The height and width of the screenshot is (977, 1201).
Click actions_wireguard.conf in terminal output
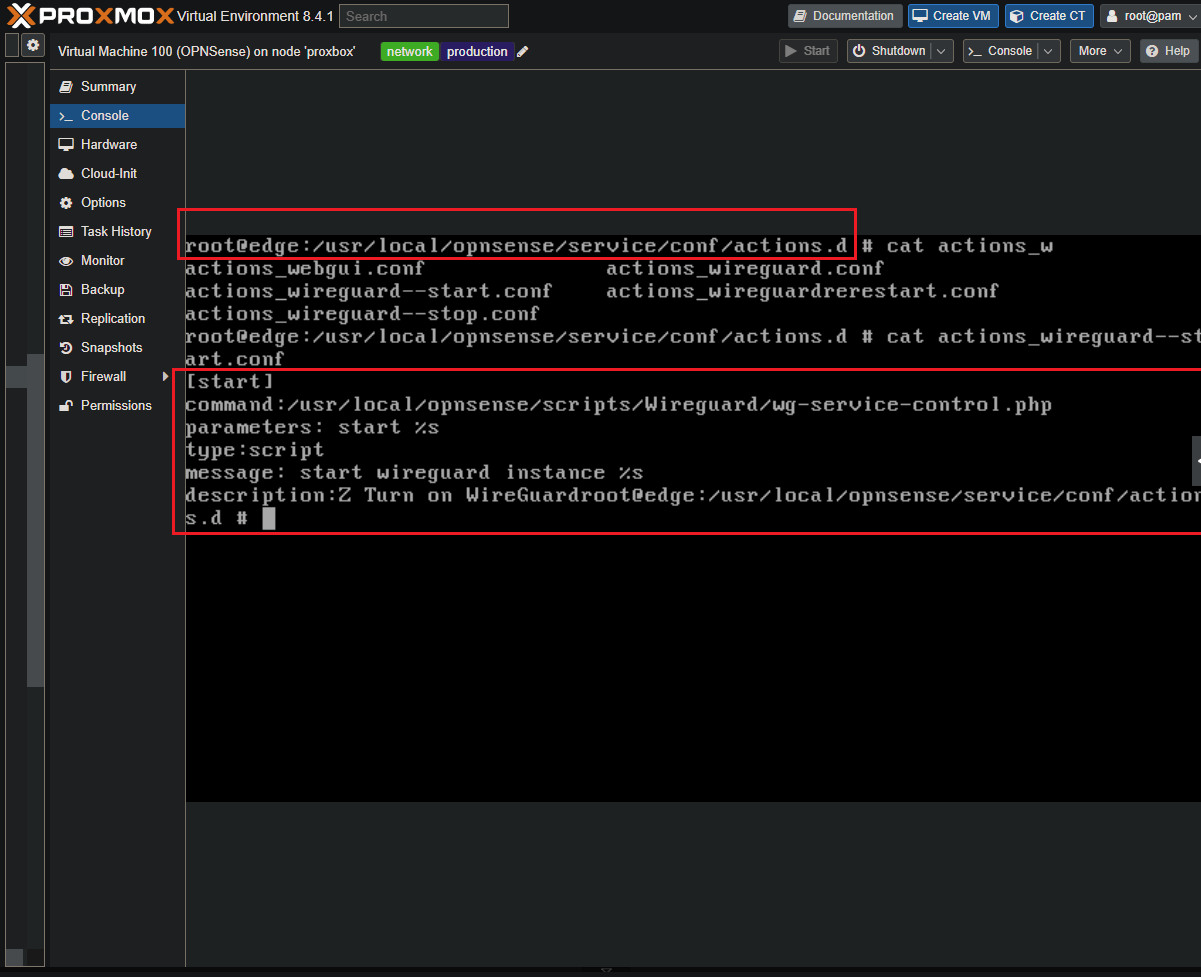click(x=745, y=268)
